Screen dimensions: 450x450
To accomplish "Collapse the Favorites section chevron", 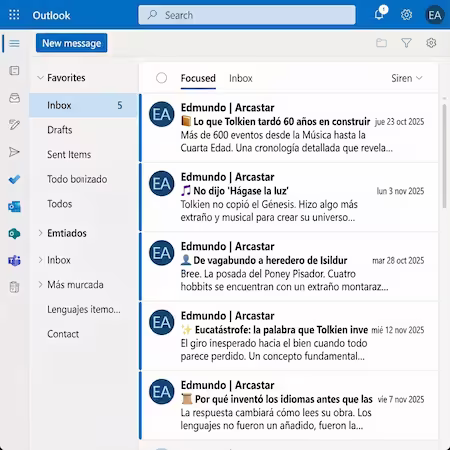I will pyautogui.click(x=40, y=78).
